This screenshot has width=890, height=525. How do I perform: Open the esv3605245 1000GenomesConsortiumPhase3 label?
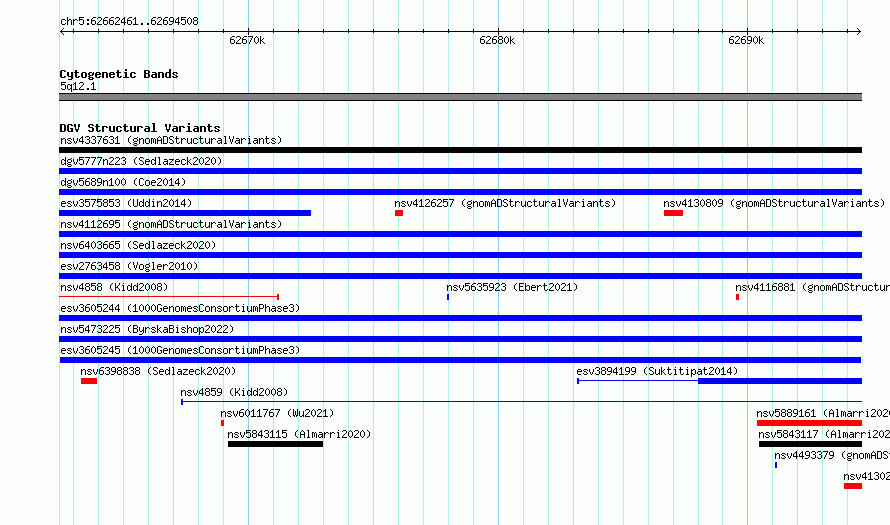(x=180, y=350)
